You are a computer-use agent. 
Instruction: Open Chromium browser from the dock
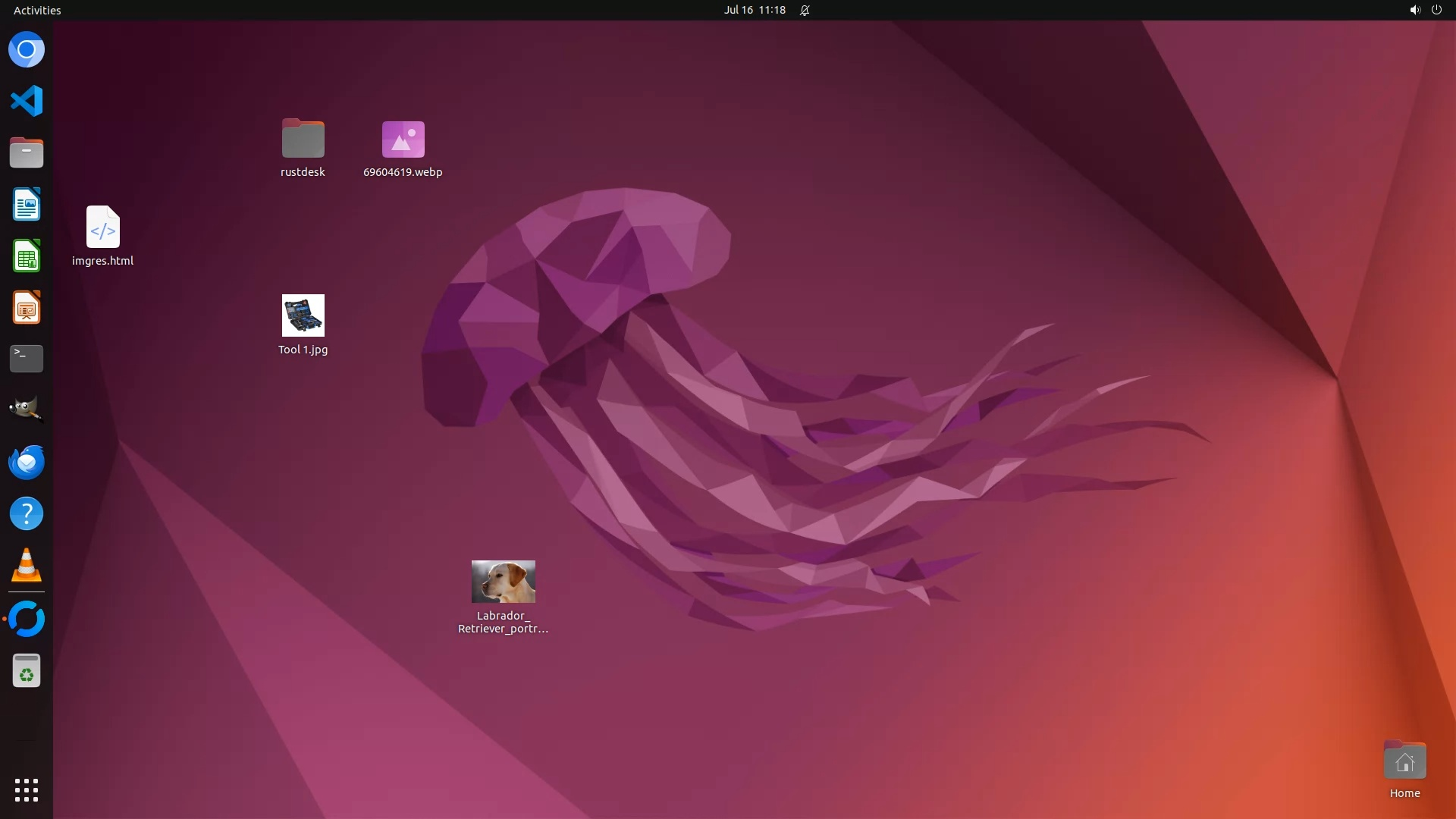point(27,50)
